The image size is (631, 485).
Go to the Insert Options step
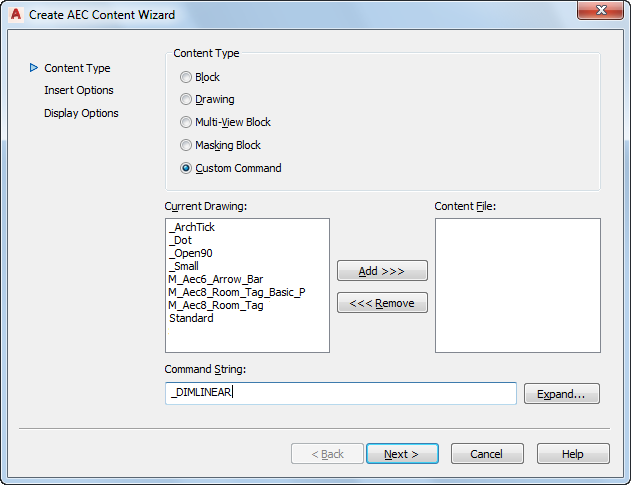[79, 90]
